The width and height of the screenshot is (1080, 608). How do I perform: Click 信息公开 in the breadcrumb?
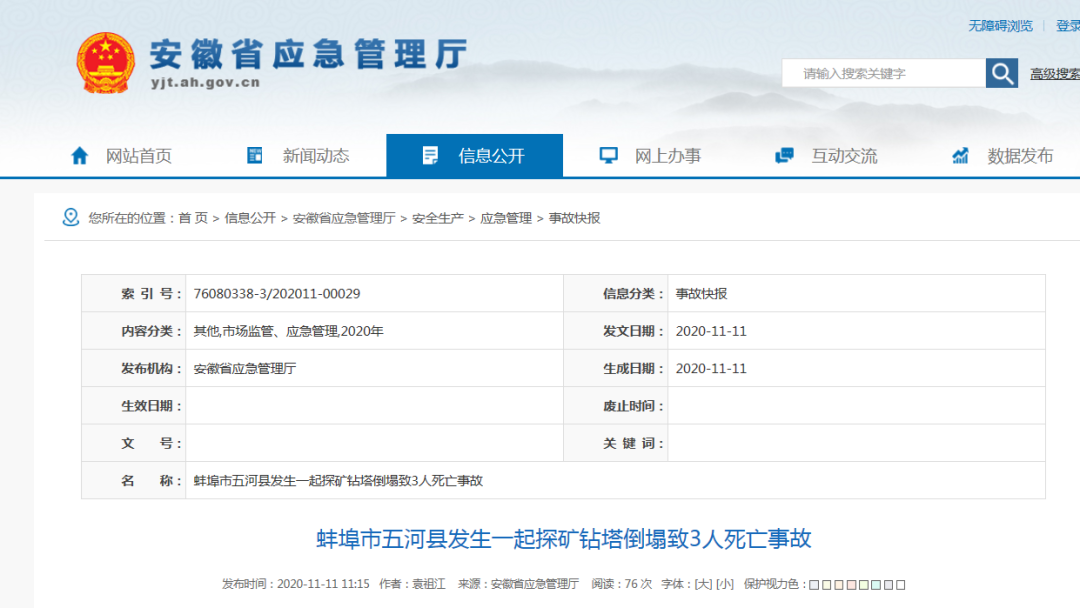pyautogui.click(x=250, y=218)
